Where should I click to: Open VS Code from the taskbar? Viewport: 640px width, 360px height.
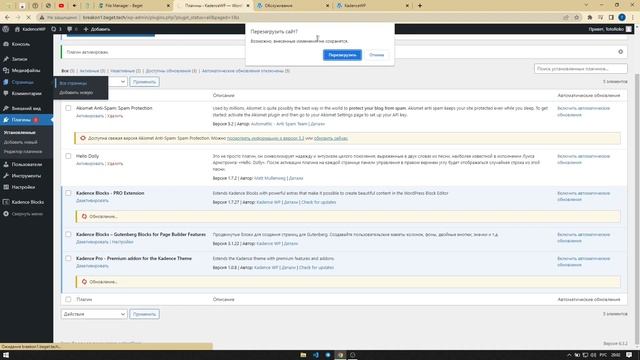[316, 355]
